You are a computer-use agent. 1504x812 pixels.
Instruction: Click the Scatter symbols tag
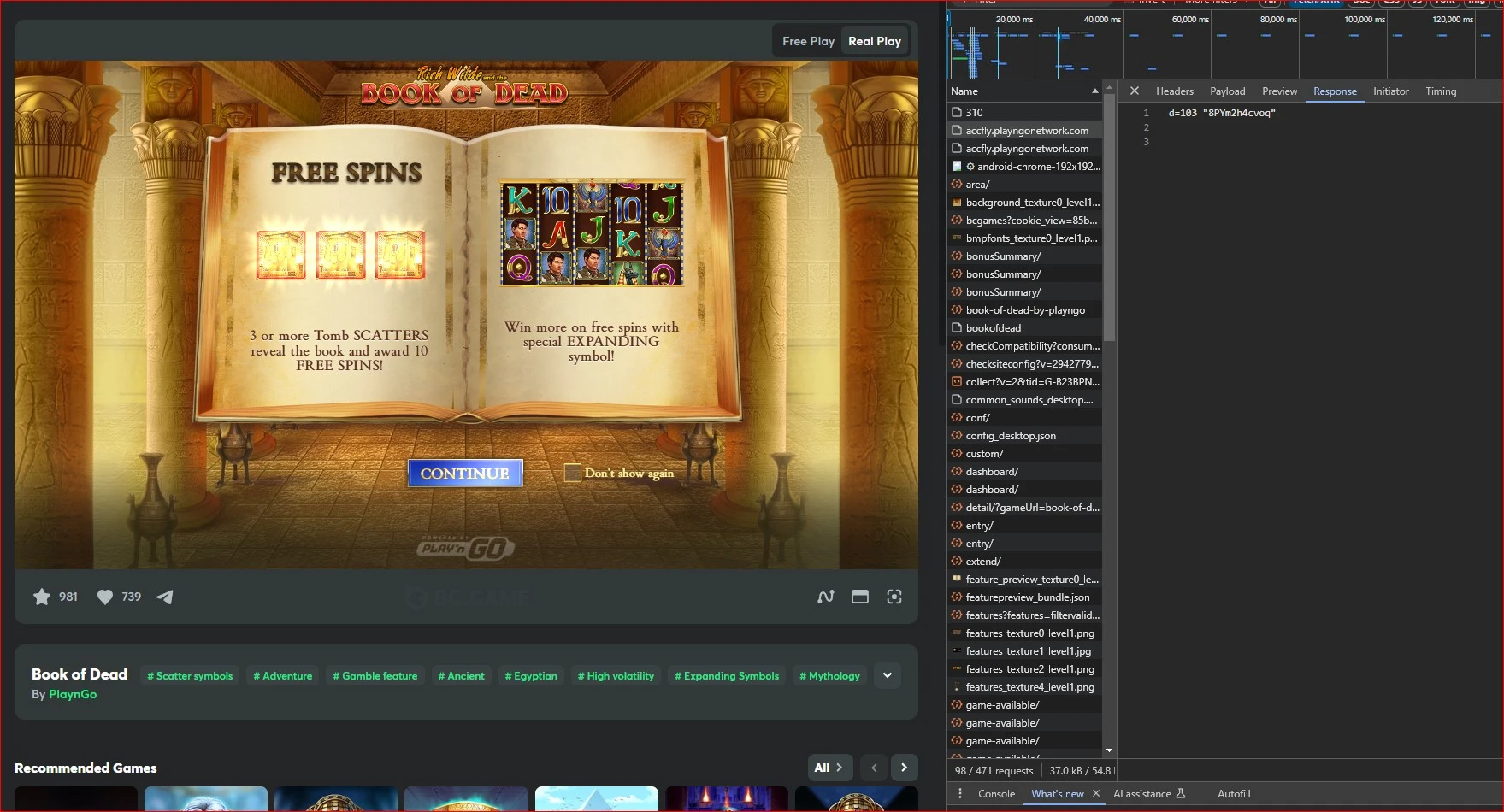click(190, 675)
